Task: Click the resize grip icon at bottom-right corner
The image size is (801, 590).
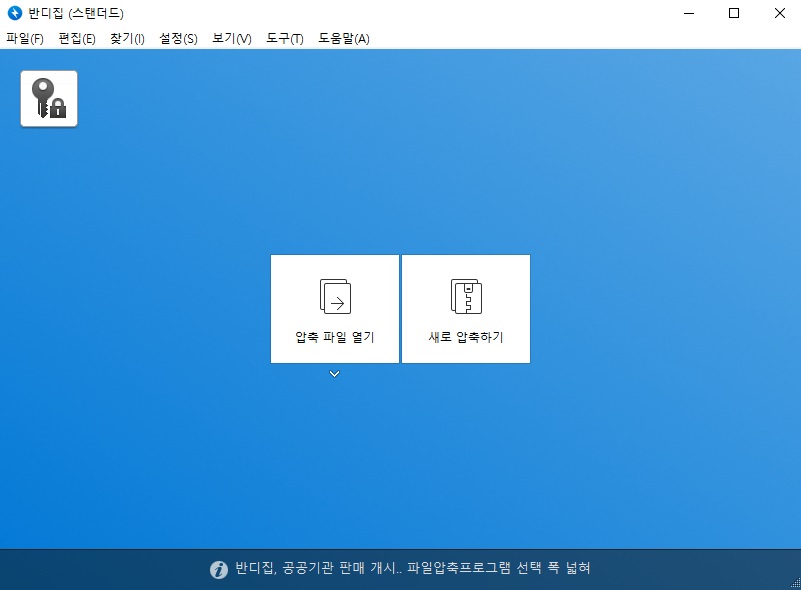Action: (x=794, y=583)
